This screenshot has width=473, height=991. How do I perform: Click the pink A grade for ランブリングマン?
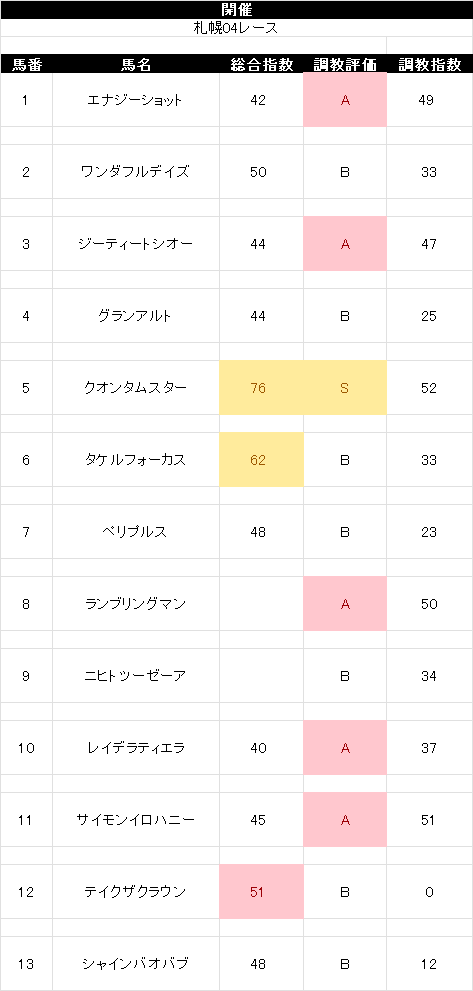pyautogui.click(x=345, y=604)
